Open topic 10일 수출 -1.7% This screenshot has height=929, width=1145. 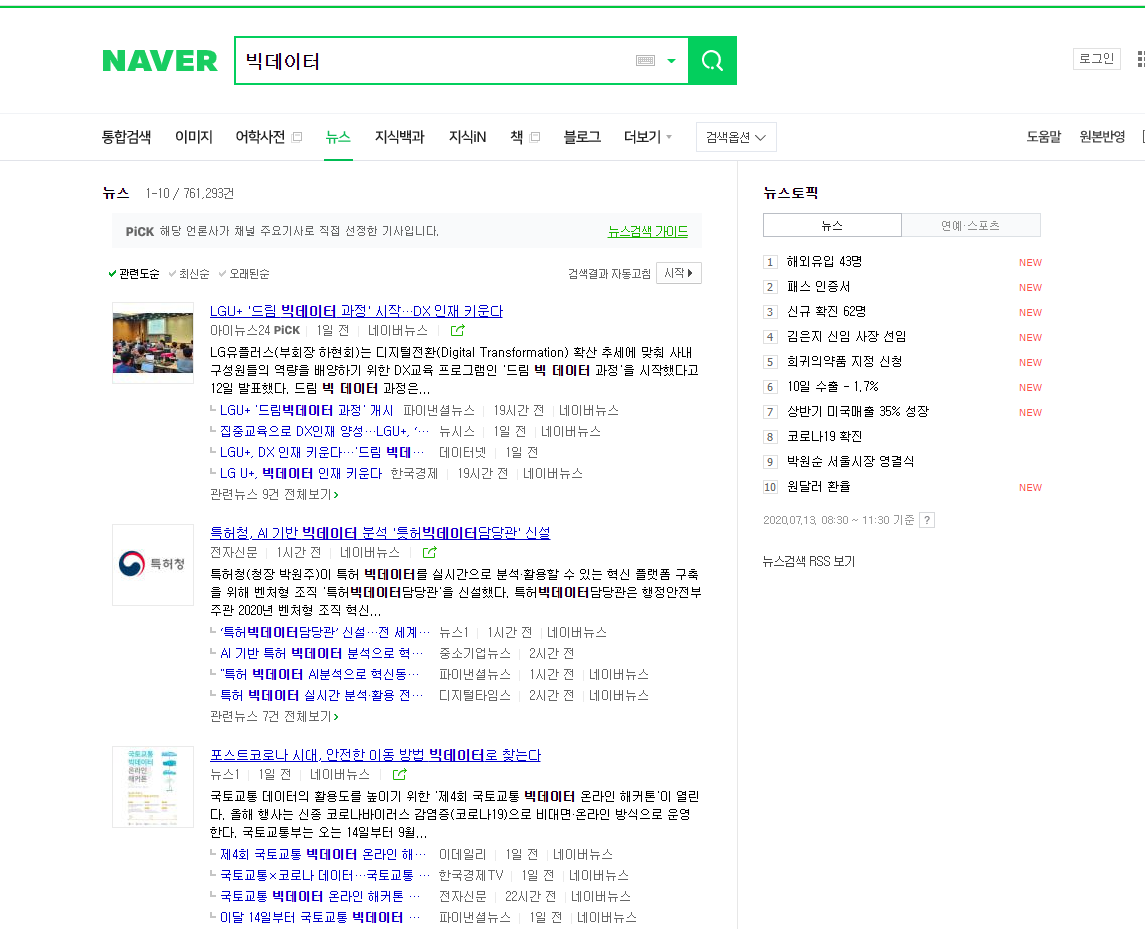pyautogui.click(x=832, y=386)
